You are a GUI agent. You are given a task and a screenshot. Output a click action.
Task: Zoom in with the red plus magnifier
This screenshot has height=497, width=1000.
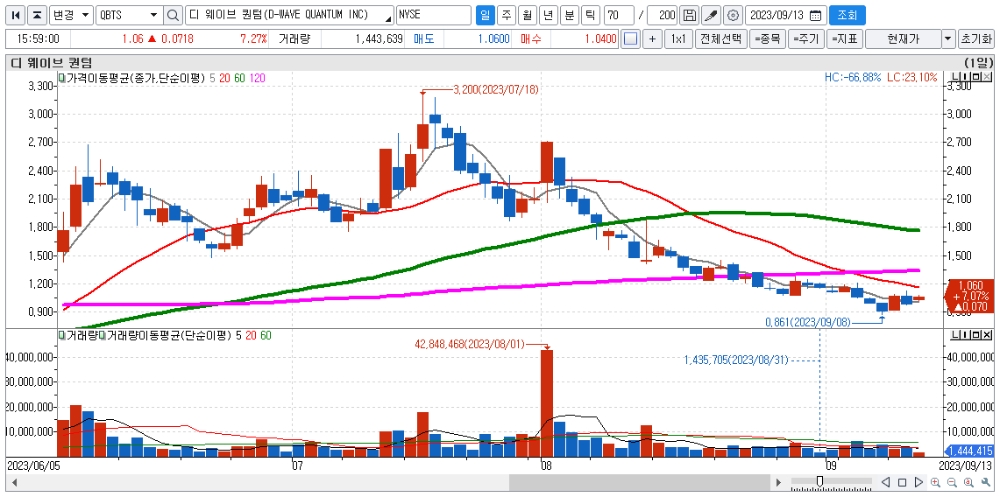pyautogui.click(x=936, y=482)
